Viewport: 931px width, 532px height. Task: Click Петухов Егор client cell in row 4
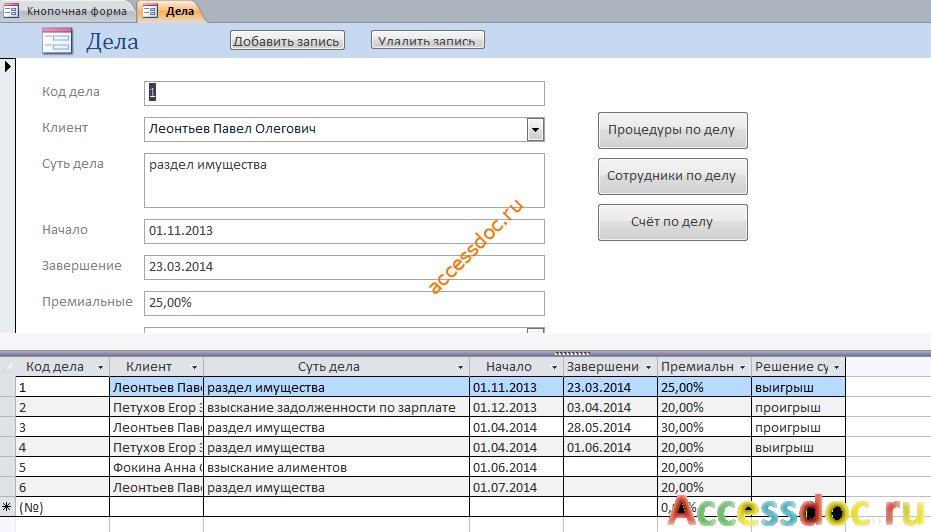(x=157, y=447)
